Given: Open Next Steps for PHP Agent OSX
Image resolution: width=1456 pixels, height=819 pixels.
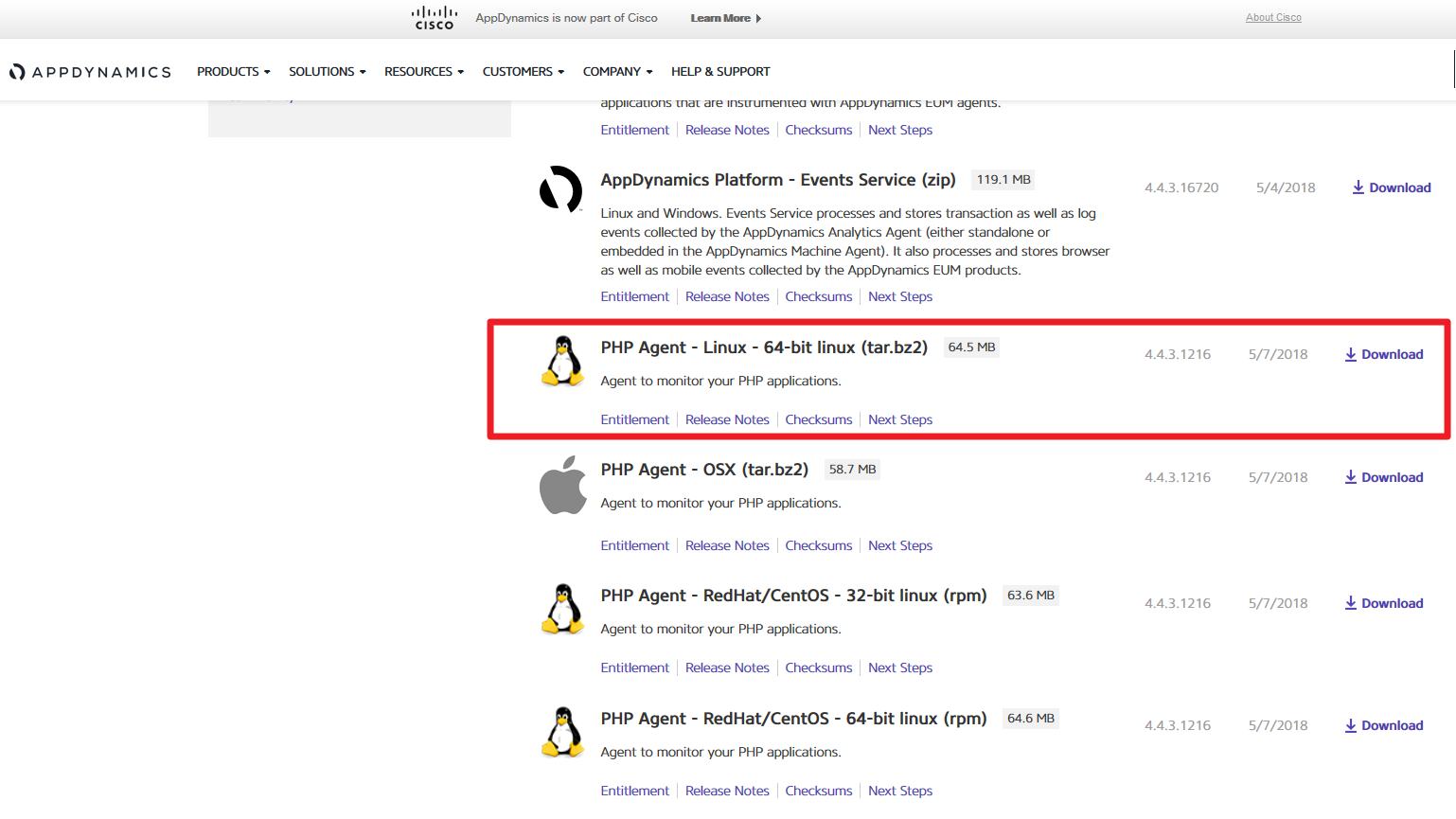Looking at the screenshot, I should point(900,545).
